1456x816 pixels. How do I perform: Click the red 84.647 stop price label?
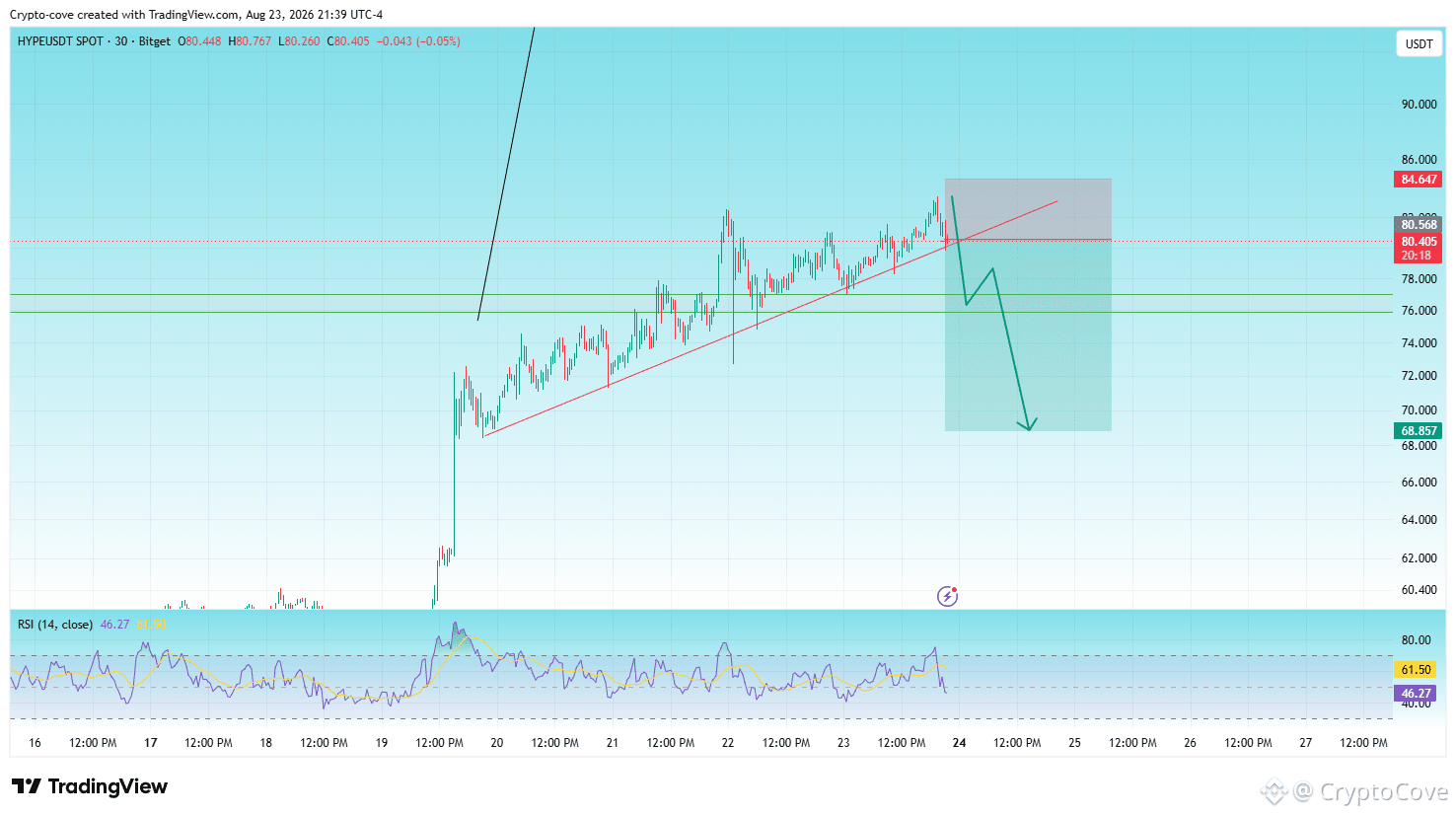[x=1419, y=180]
